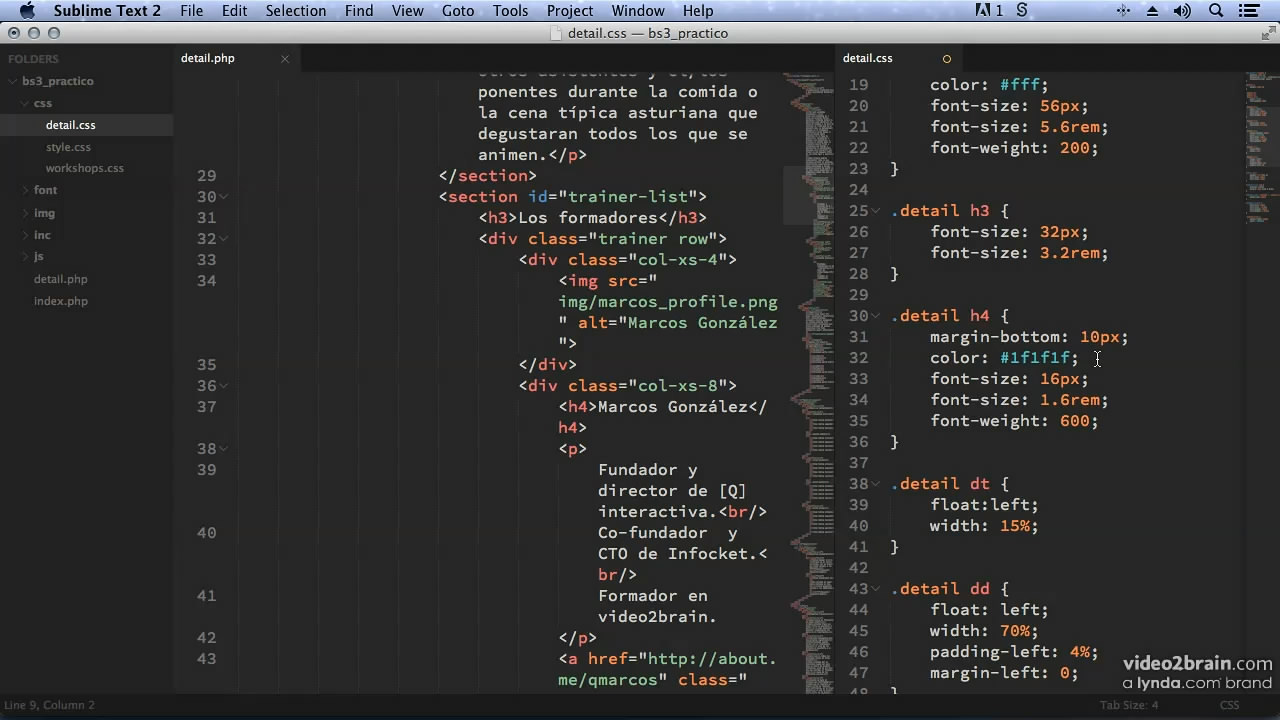The width and height of the screenshot is (1280, 720).
Task: Click the padding-left: 4%; declaration
Action: (x=1014, y=652)
